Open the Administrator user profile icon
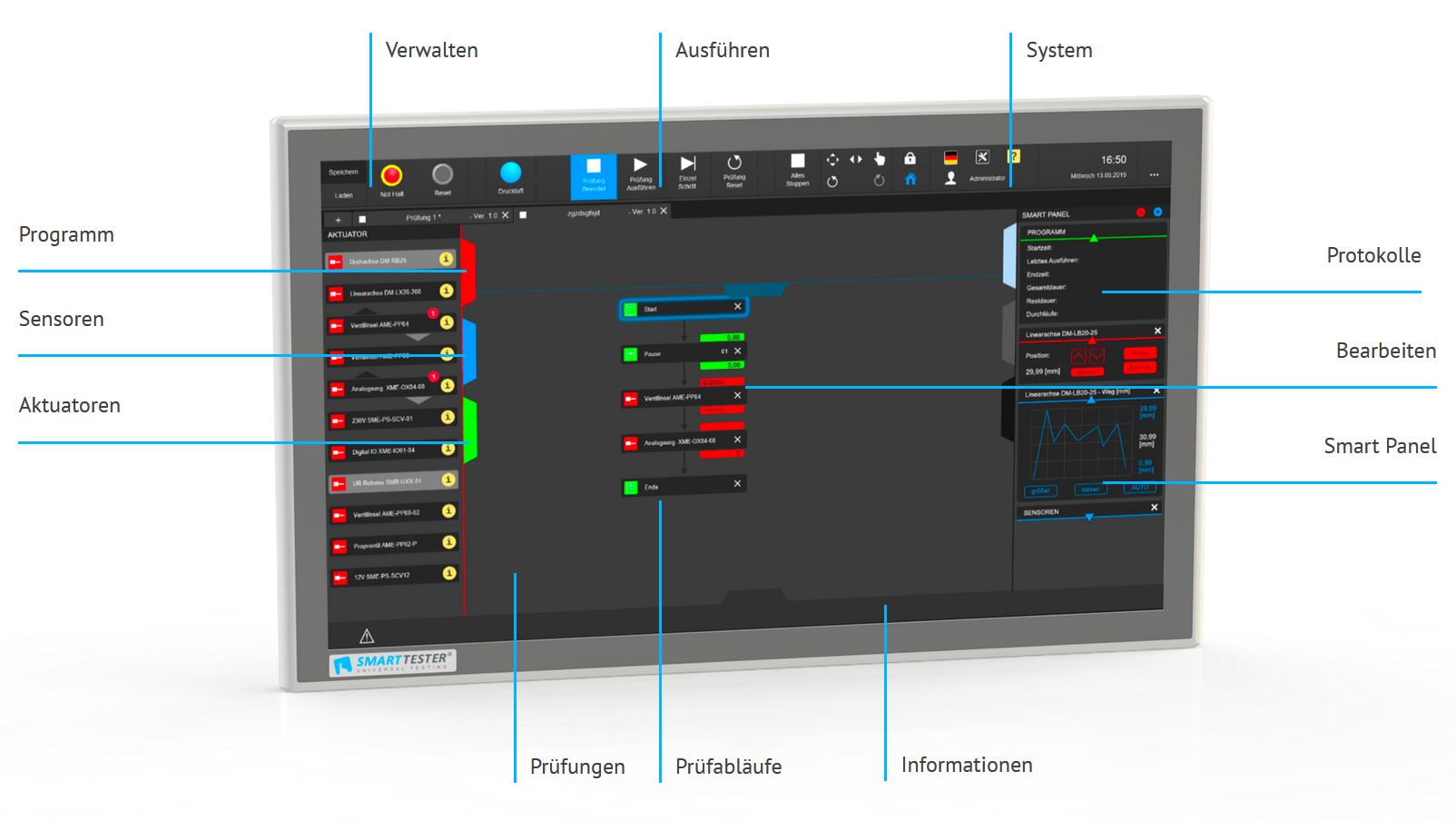The height and width of the screenshot is (821, 1456). (949, 176)
